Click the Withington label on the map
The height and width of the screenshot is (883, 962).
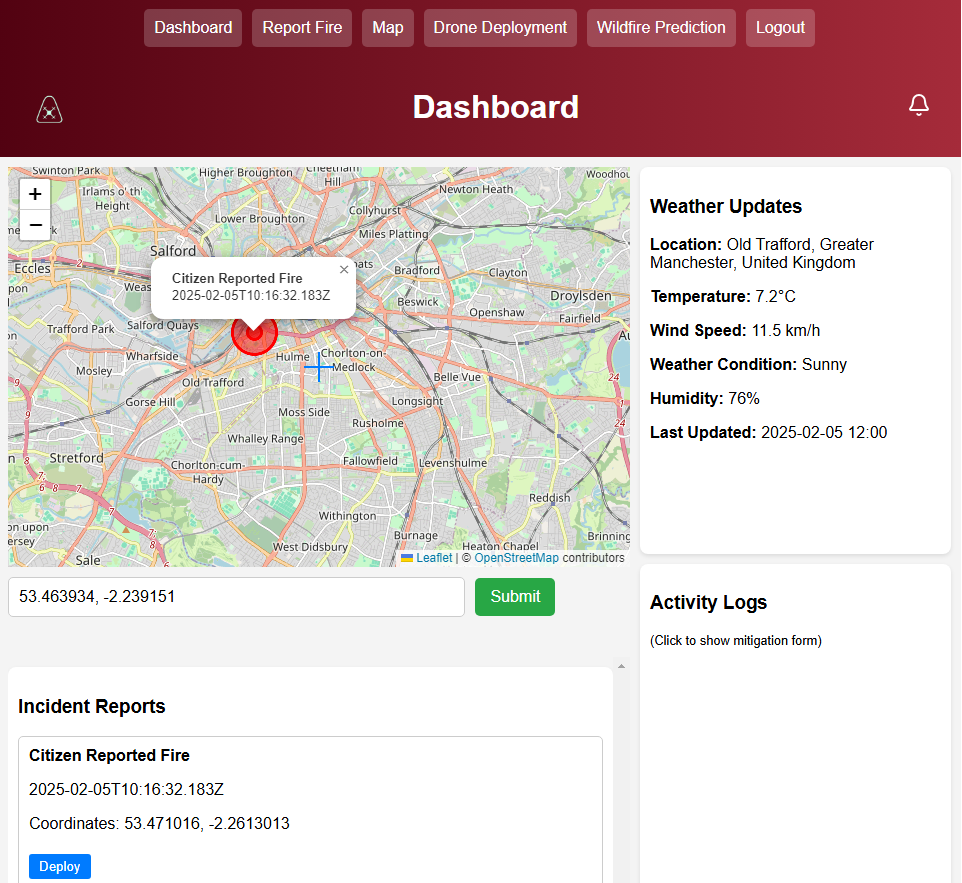pos(347,516)
